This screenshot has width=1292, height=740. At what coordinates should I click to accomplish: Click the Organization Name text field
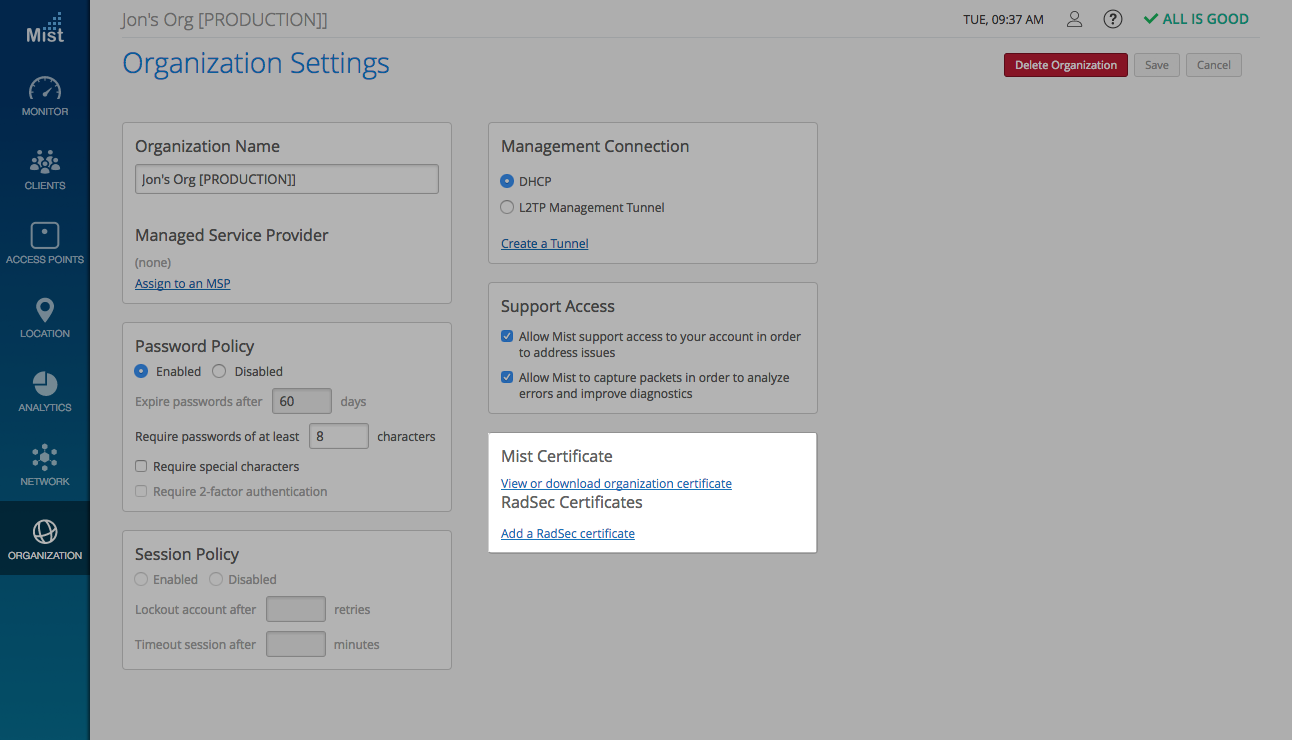[x=286, y=179]
